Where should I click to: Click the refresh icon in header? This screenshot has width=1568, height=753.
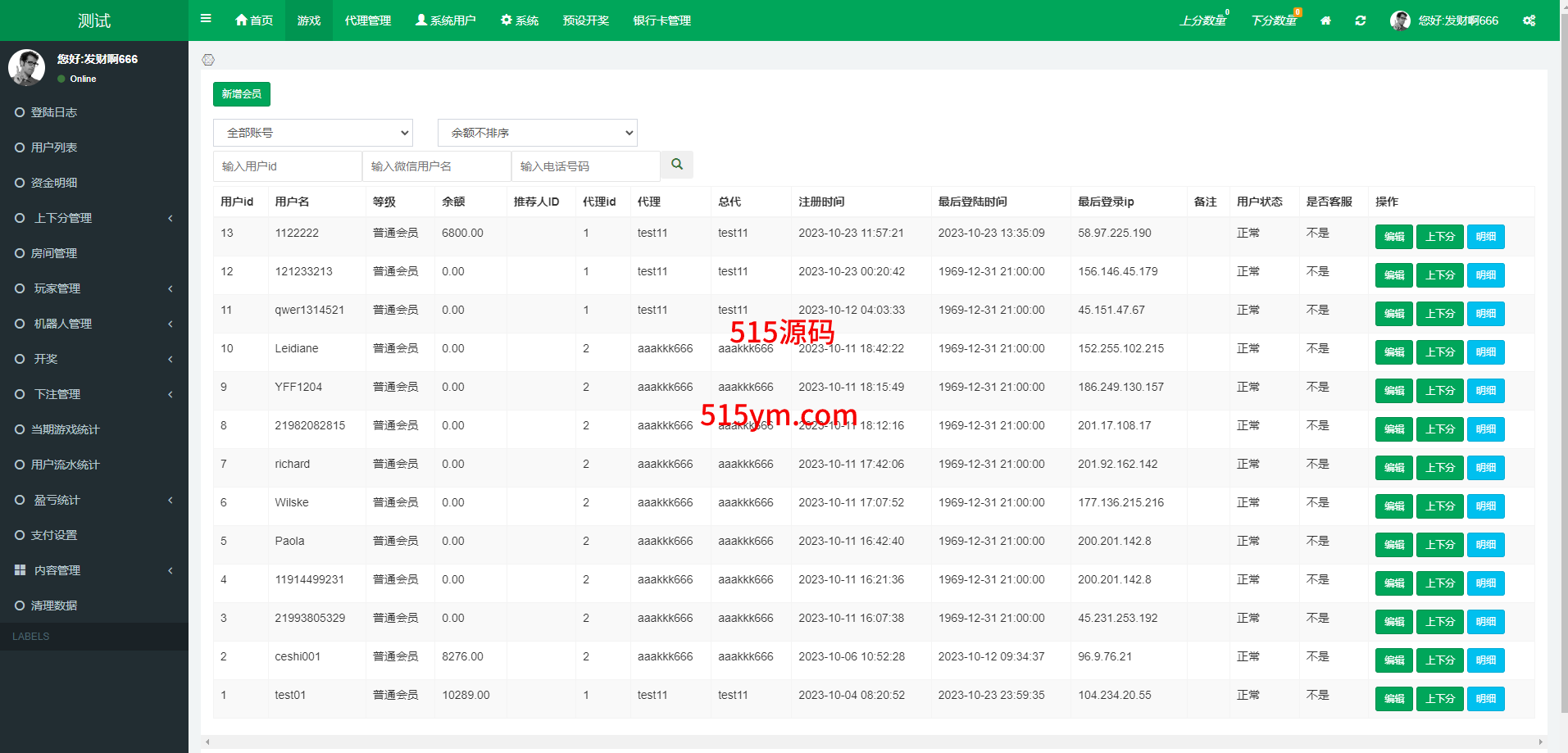click(1361, 20)
